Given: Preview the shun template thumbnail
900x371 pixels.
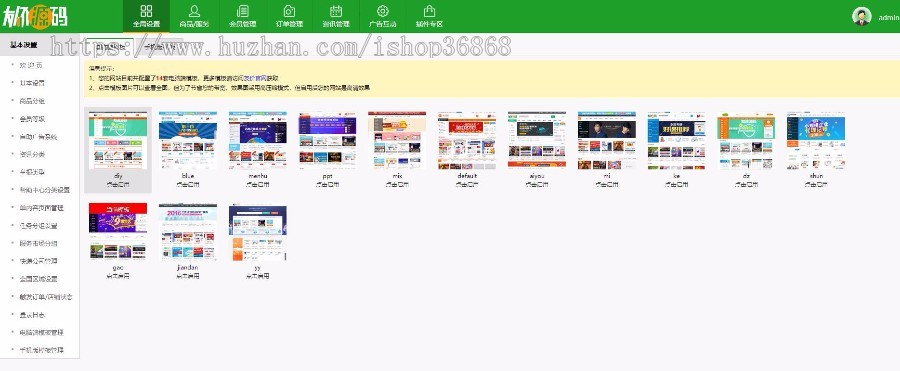Looking at the screenshot, I should (x=816, y=140).
